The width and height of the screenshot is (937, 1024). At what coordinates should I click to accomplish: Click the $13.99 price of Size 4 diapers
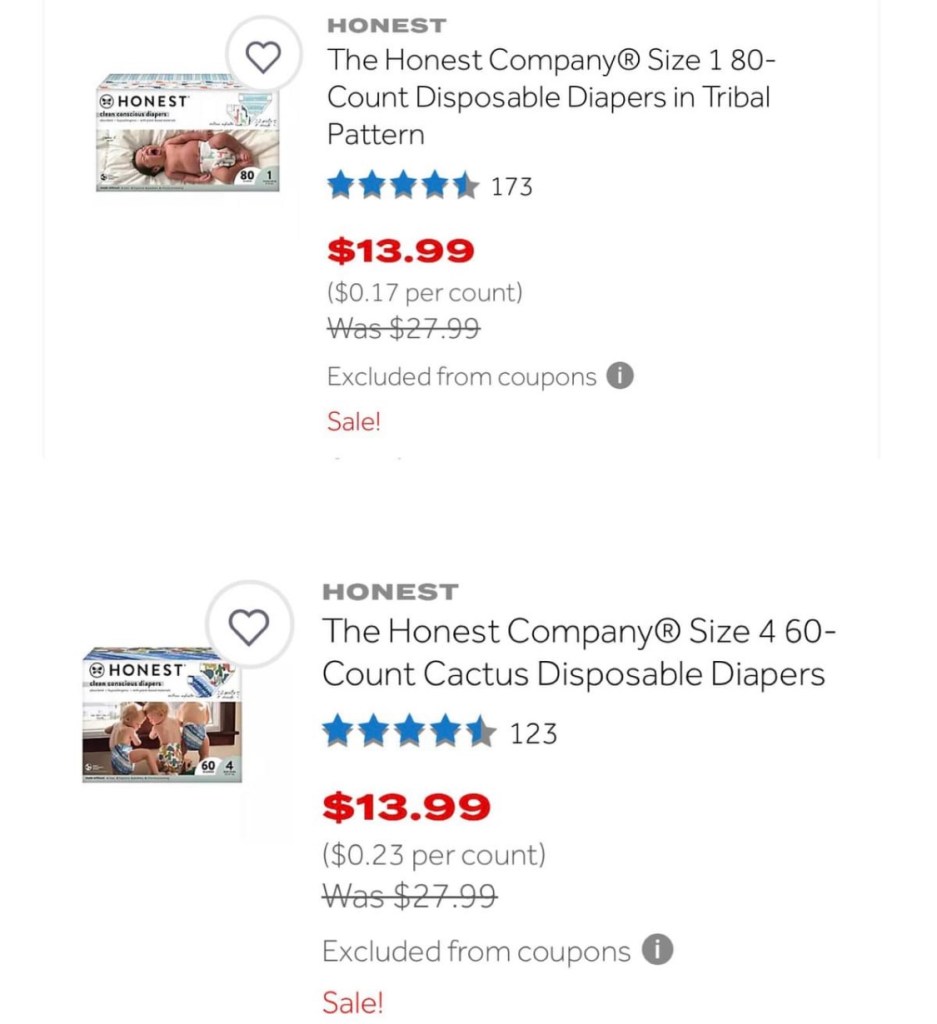coord(406,806)
